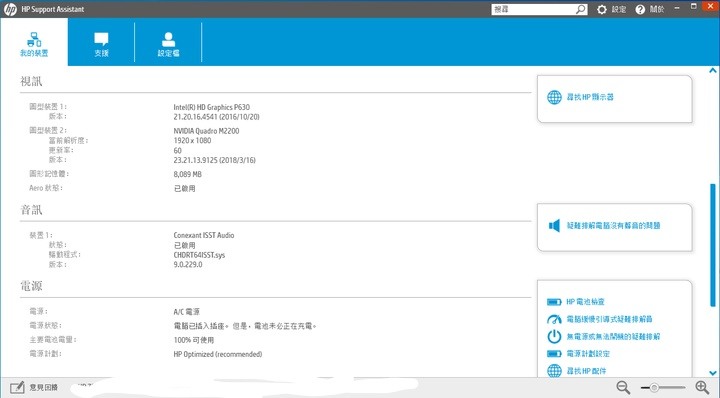Open 疑難排解電腦沒有聲音的問題 link
The image size is (720, 398).
pos(613,225)
